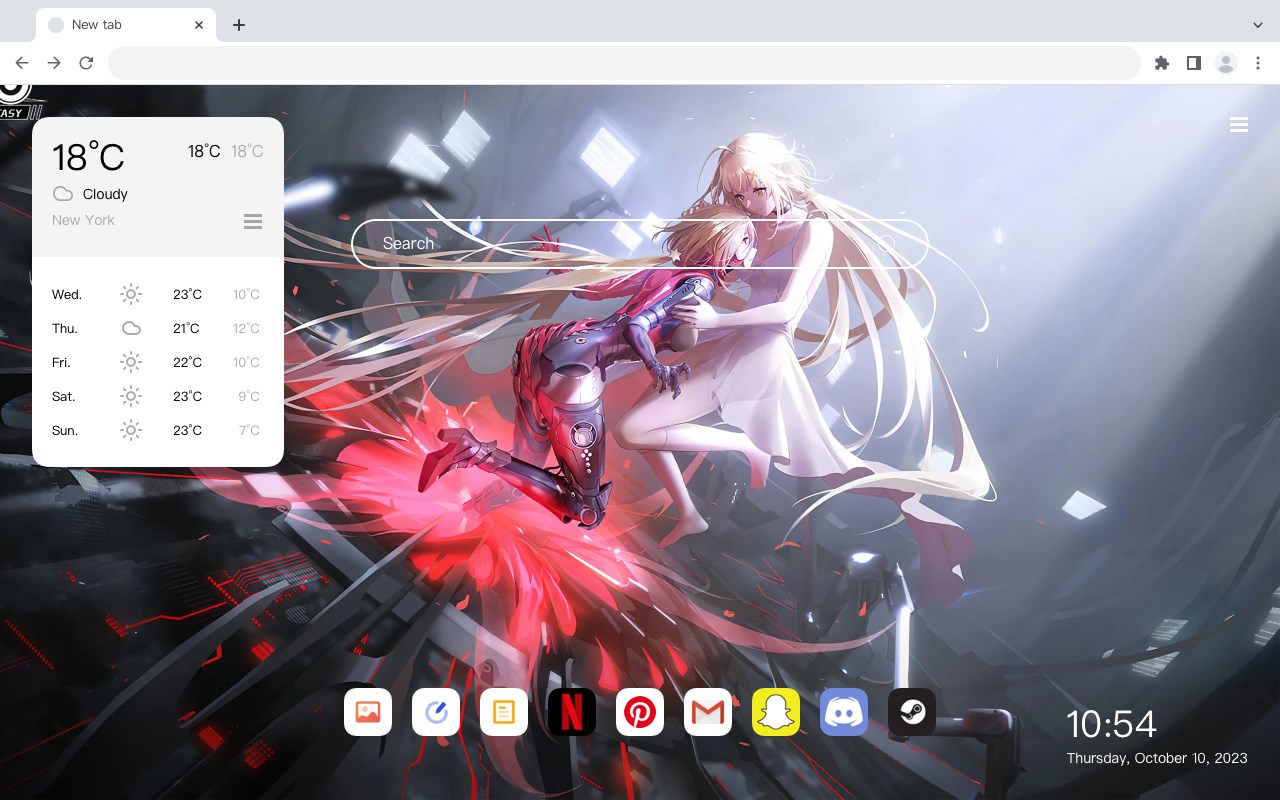The width and height of the screenshot is (1280, 800).
Task: Select the Thu. forecast row
Action: (x=158, y=328)
